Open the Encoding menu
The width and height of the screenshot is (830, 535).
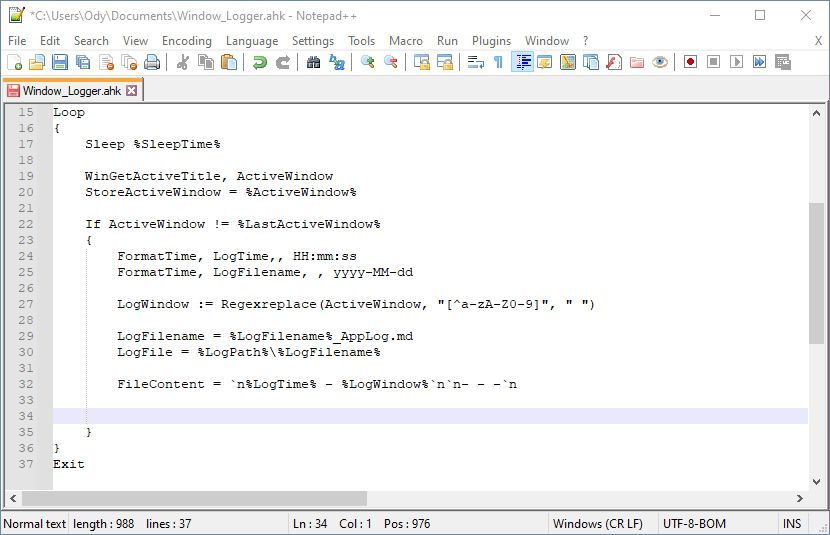pos(187,41)
